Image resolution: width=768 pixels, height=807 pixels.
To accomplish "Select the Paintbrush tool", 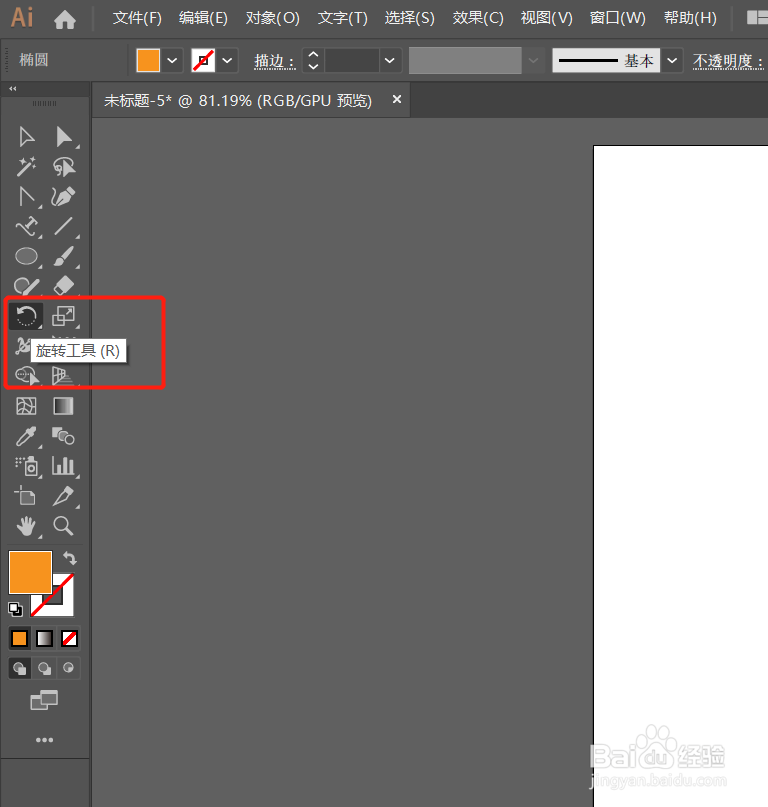I will click(64, 256).
